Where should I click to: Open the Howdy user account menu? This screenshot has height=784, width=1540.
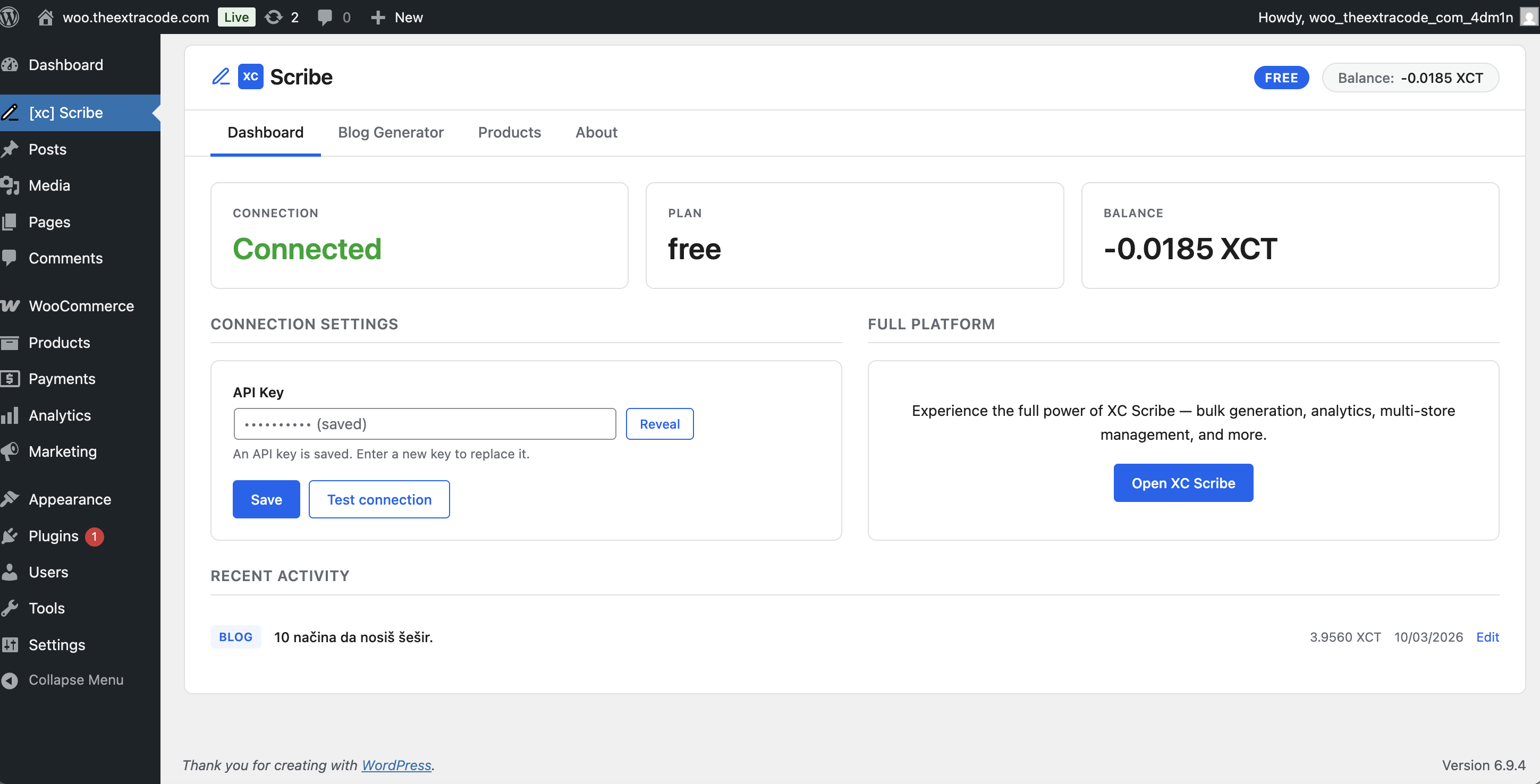[x=1385, y=17]
